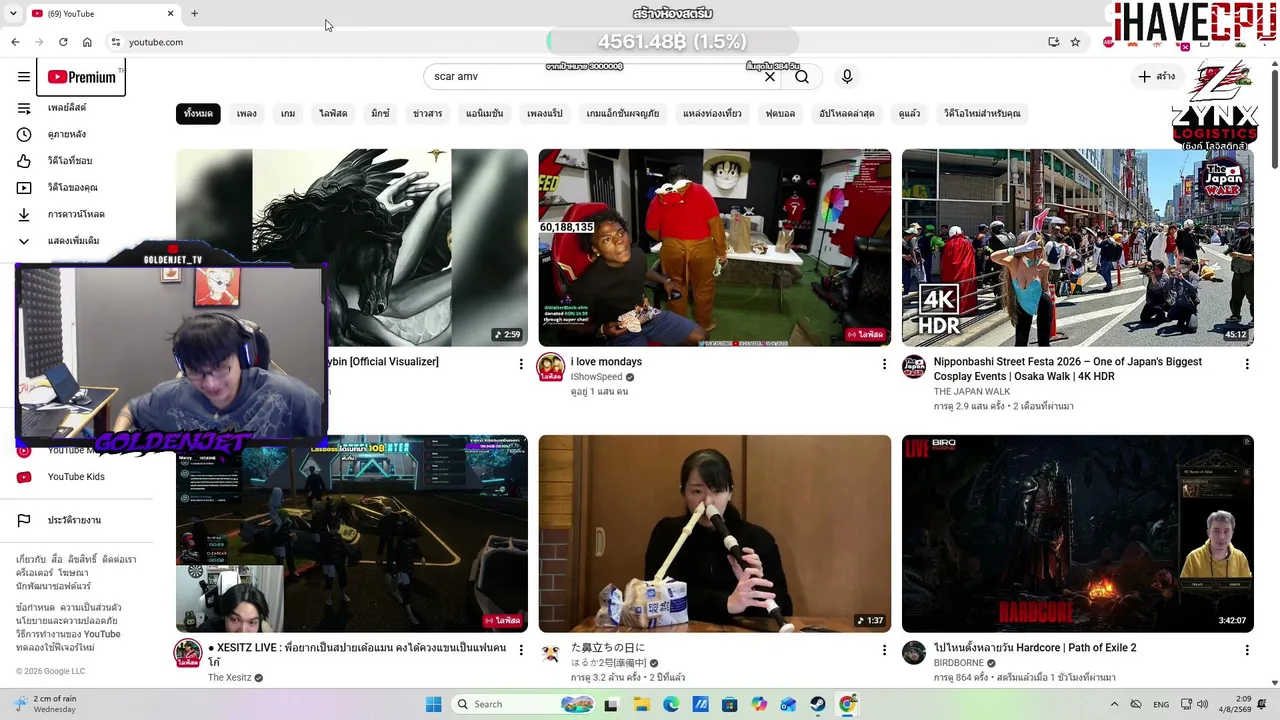Open options menu for 太鼓立ちの日に video

tap(884, 650)
